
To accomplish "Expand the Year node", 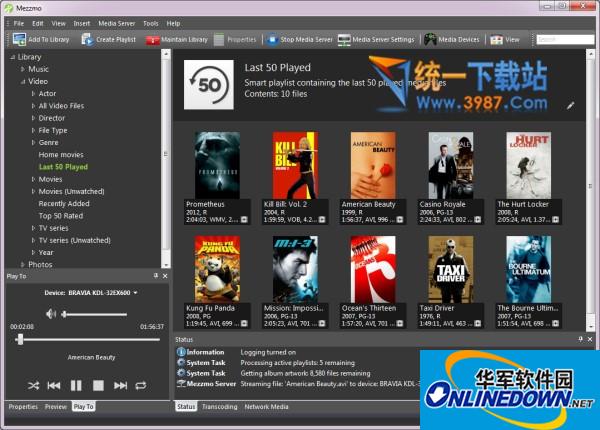I will point(33,253).
